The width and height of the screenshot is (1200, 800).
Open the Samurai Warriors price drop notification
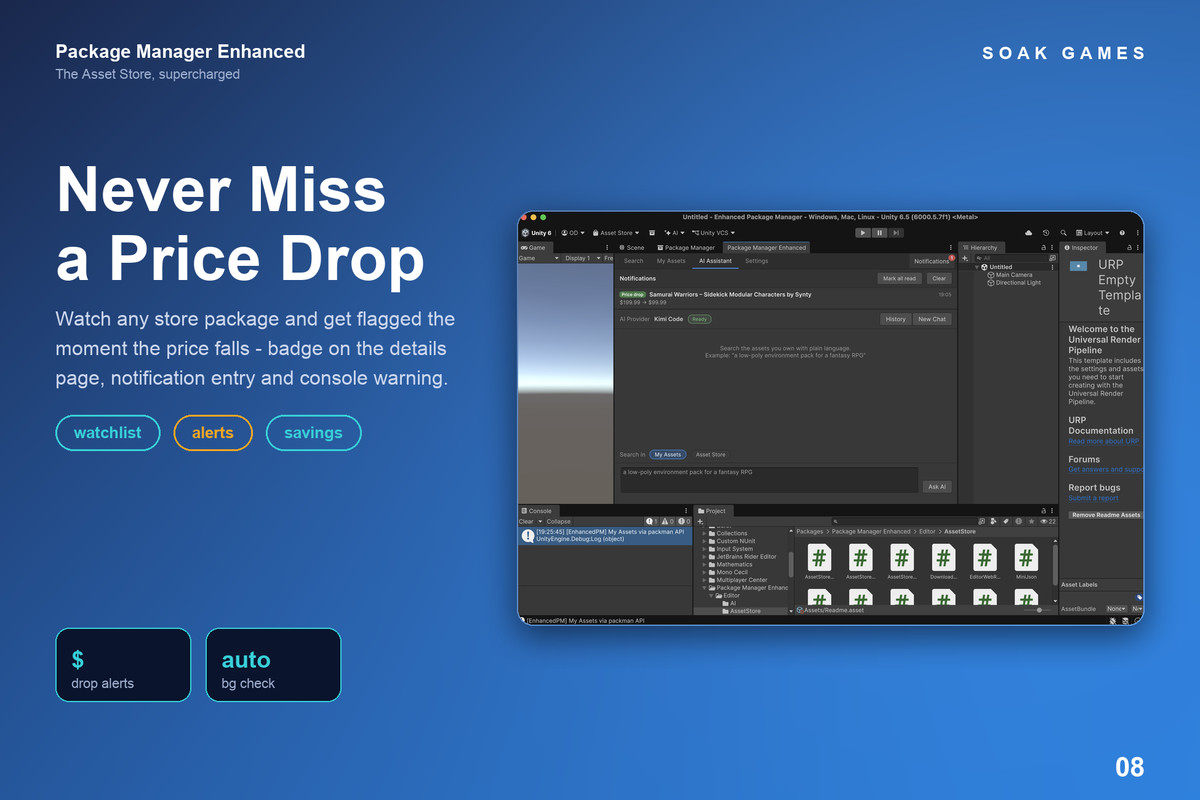786,298
